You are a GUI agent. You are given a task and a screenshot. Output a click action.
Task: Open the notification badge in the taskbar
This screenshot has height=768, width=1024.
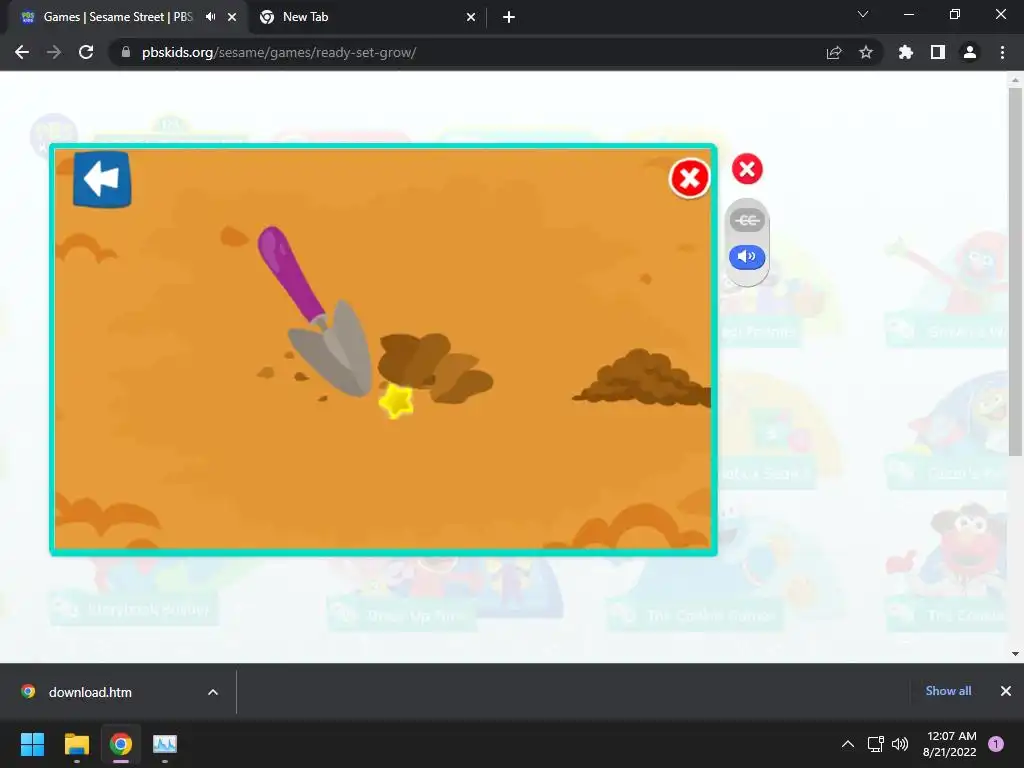[996, 744]
